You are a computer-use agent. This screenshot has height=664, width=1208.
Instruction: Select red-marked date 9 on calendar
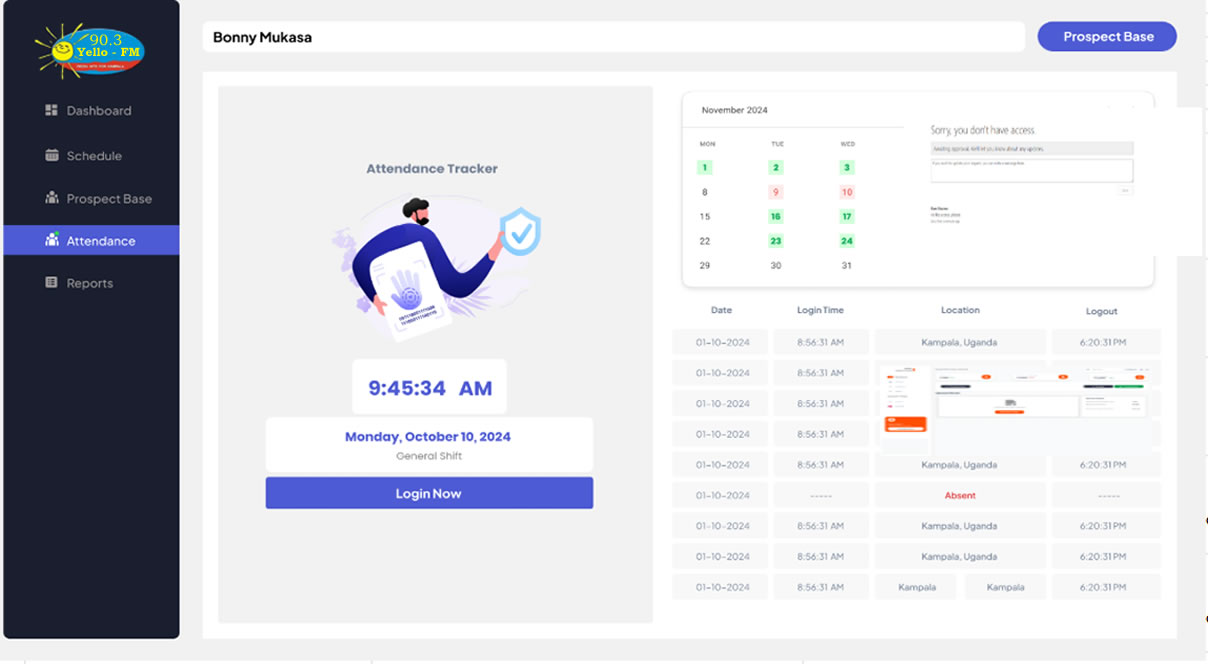[x=776, y=192]
